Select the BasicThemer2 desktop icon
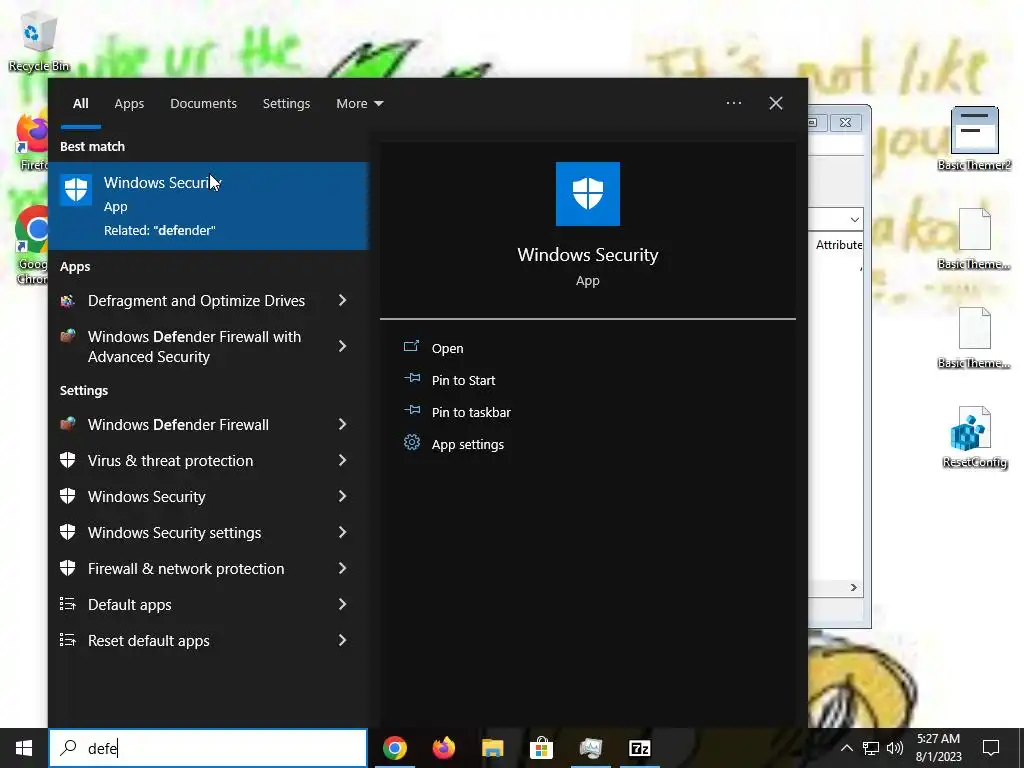This screenshot has height=768, width=1024. click(x=974, y=138)
